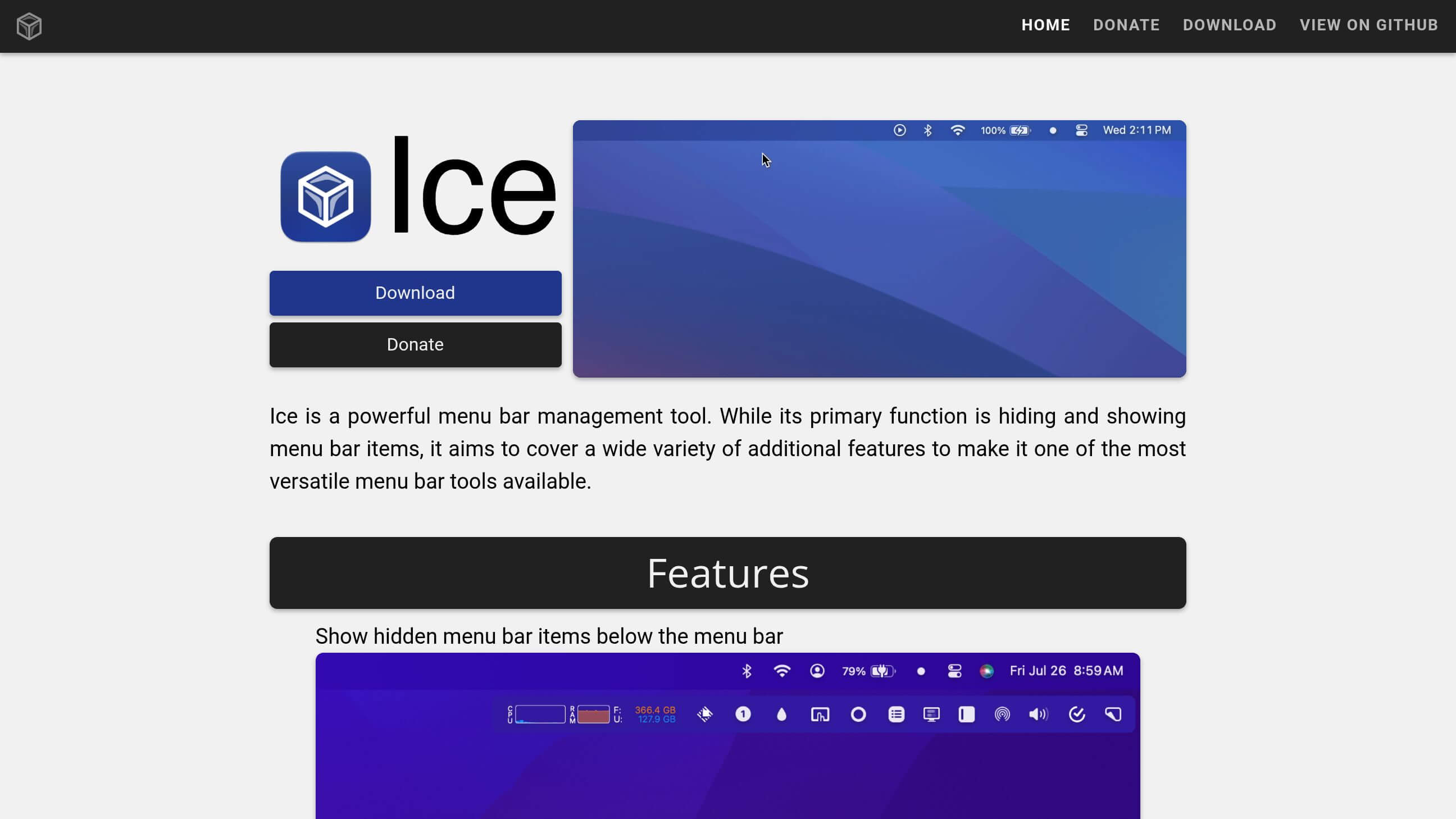
Task: Open the VIEW ON GITHUB nav item
Action: 1368,25
